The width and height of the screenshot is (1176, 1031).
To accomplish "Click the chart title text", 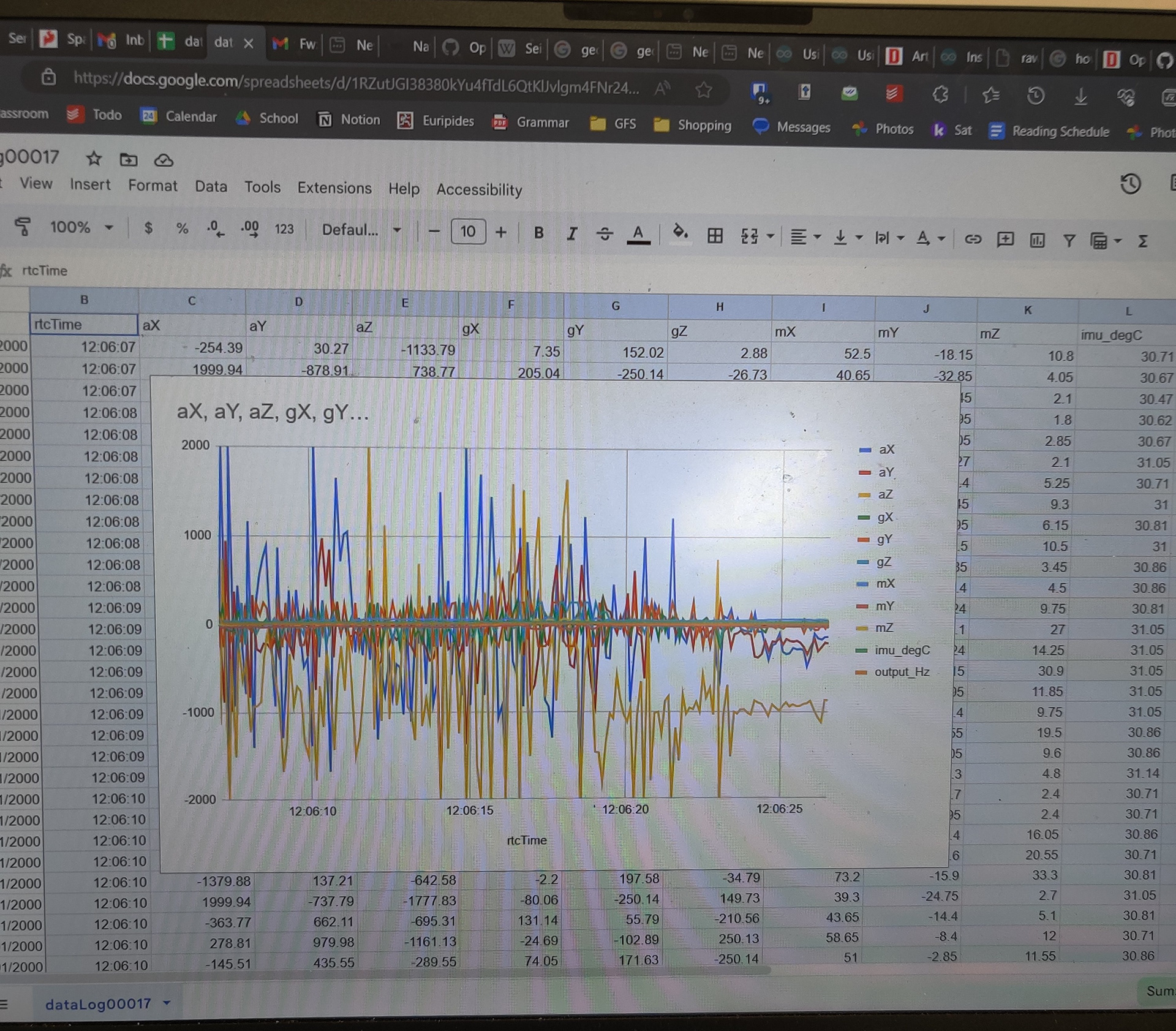I will coord(273,412).
